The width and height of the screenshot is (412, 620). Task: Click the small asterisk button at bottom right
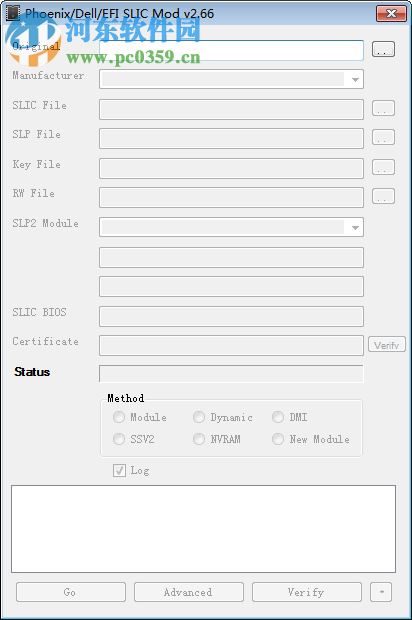pos(381,592)
